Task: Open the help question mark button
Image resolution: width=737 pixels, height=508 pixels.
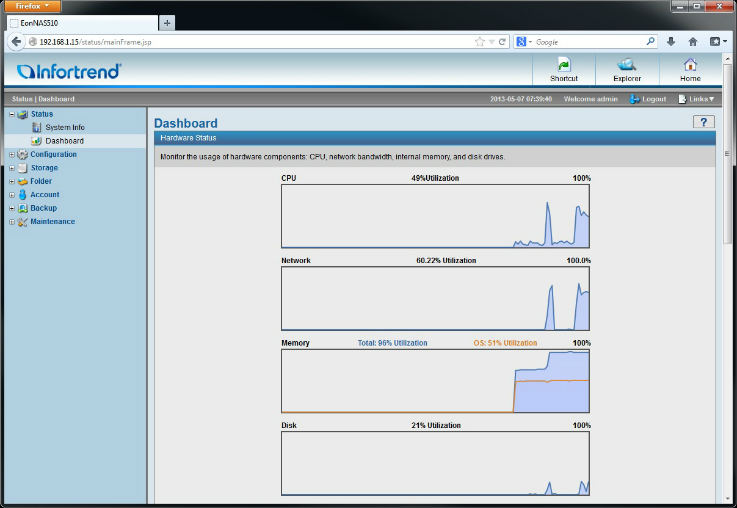Action: tap(704, 122)
